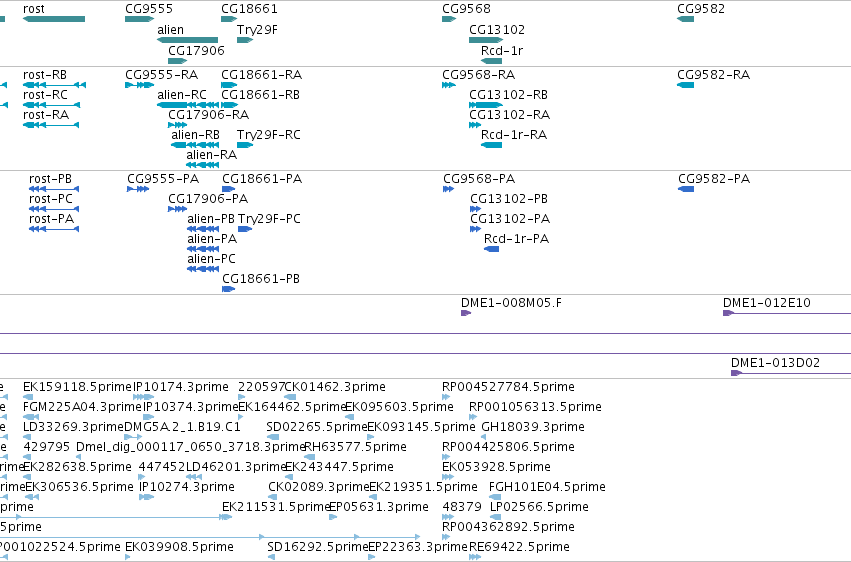The height and width of the screenshot is (562, 851).
Task: Click transcript CG18661-RA label
Action: [x=262, y=75]
